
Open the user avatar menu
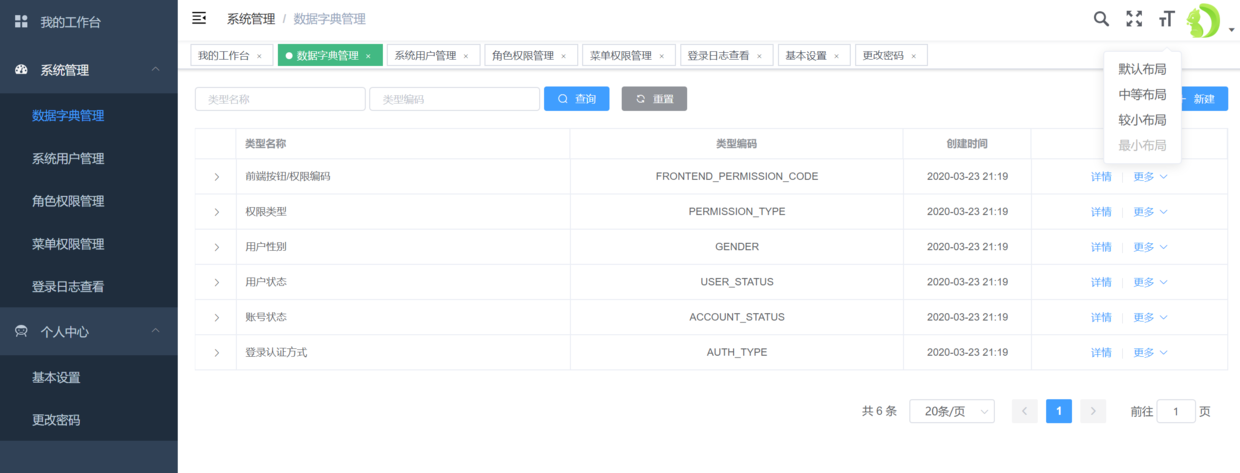click(1204, 20)
